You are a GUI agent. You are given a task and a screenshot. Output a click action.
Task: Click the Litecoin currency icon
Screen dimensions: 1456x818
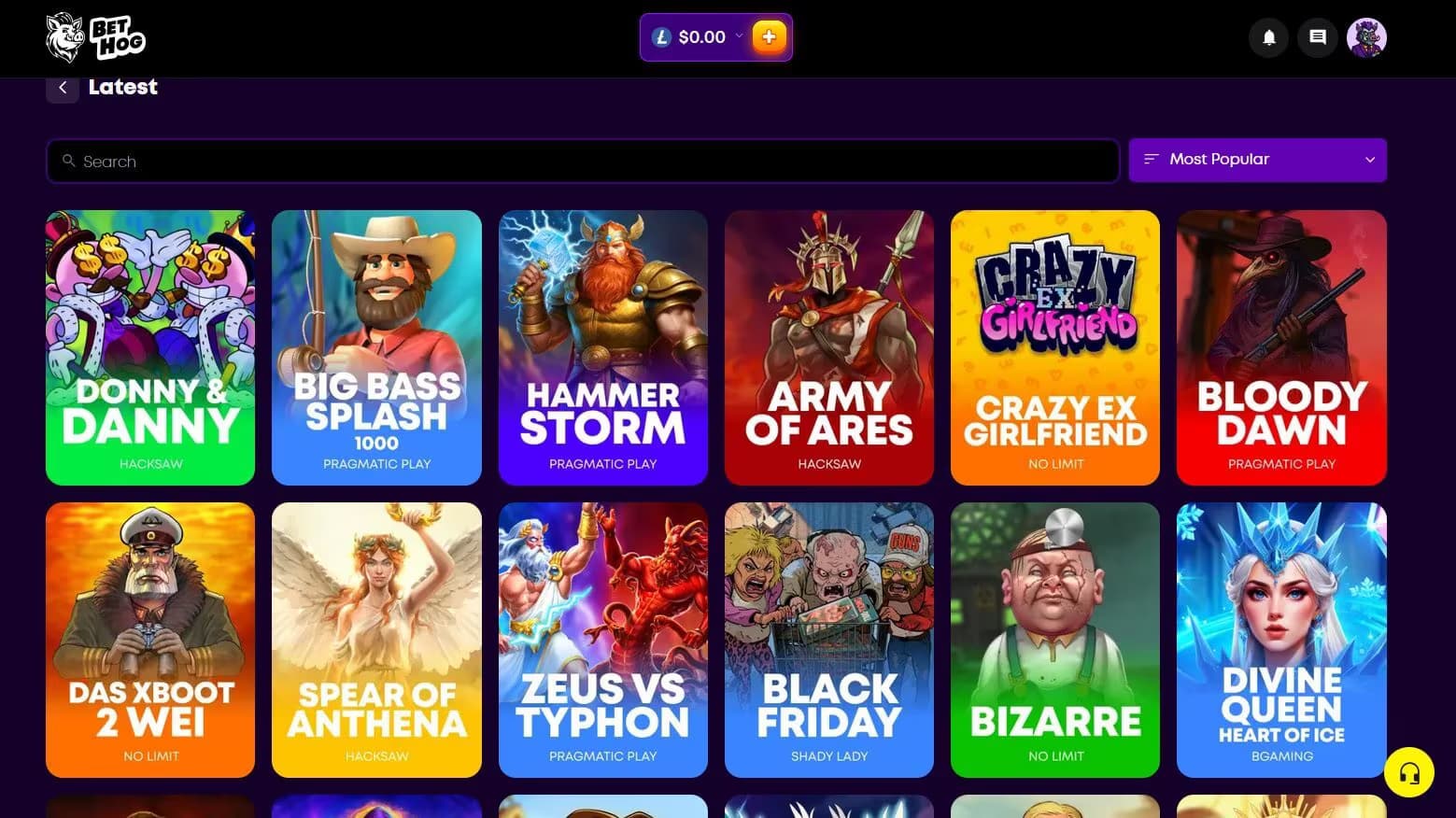661,37
